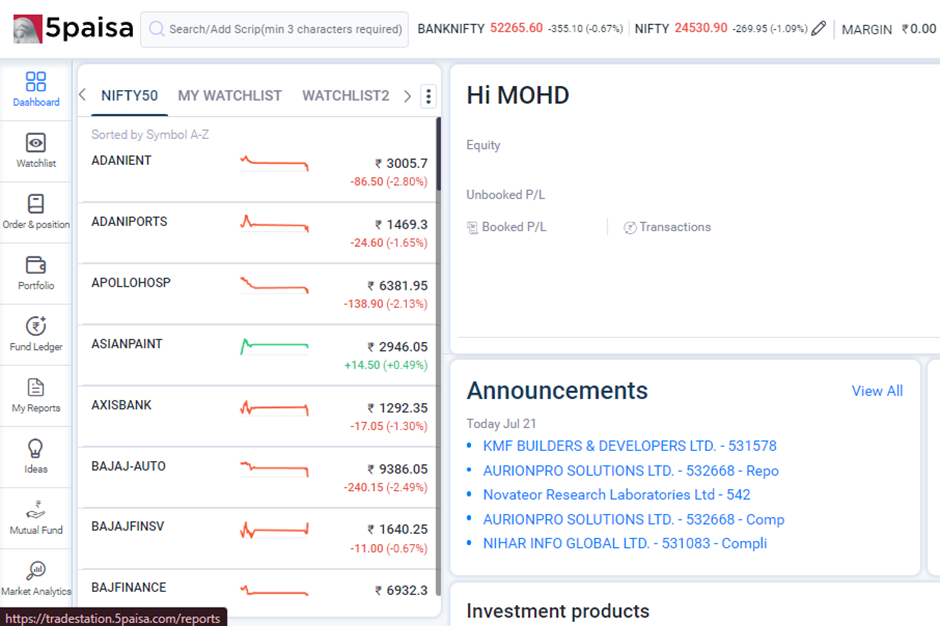Click the Equity label

[x=483, y=145]
